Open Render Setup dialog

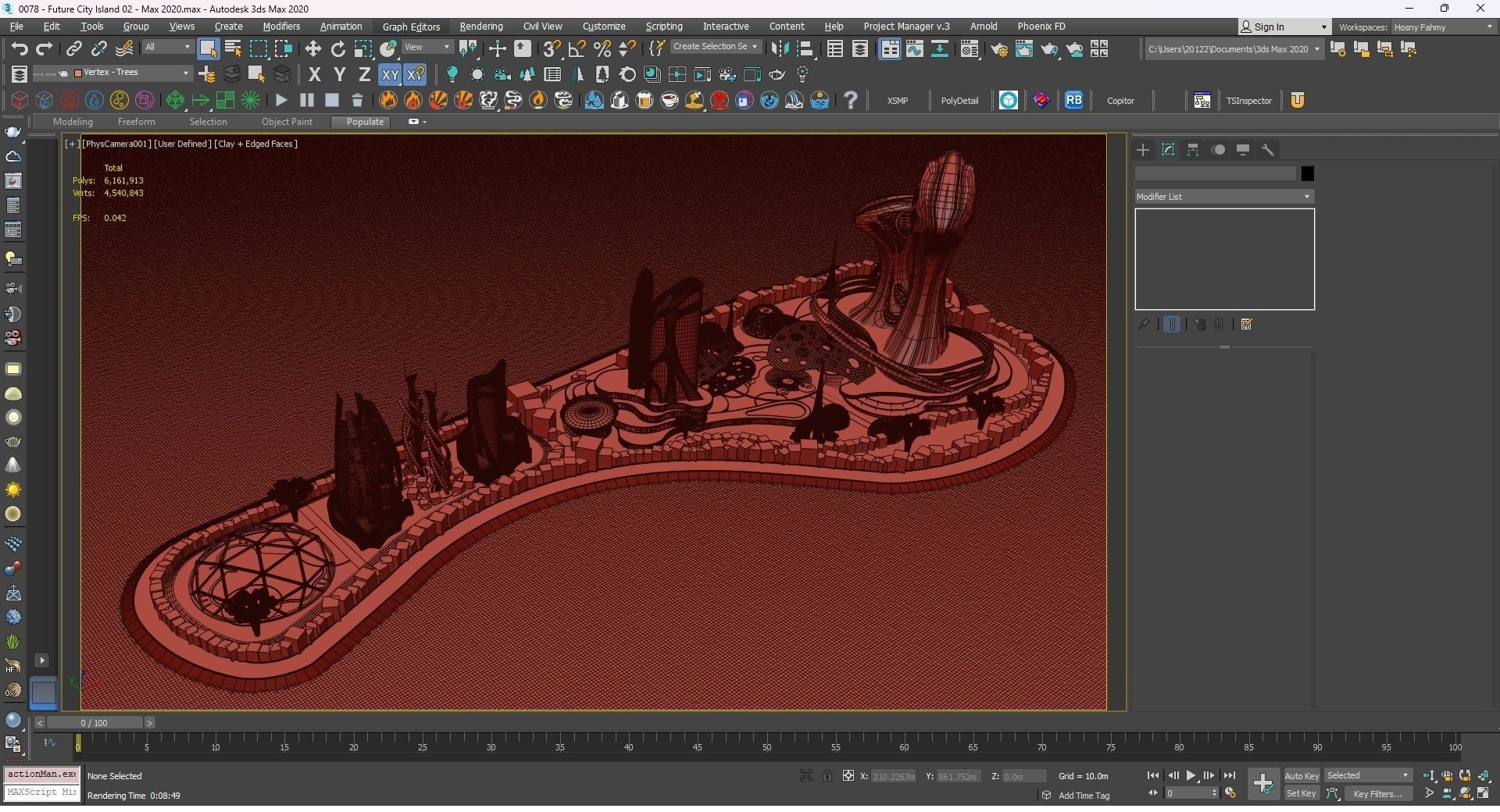tap(999, 49)
